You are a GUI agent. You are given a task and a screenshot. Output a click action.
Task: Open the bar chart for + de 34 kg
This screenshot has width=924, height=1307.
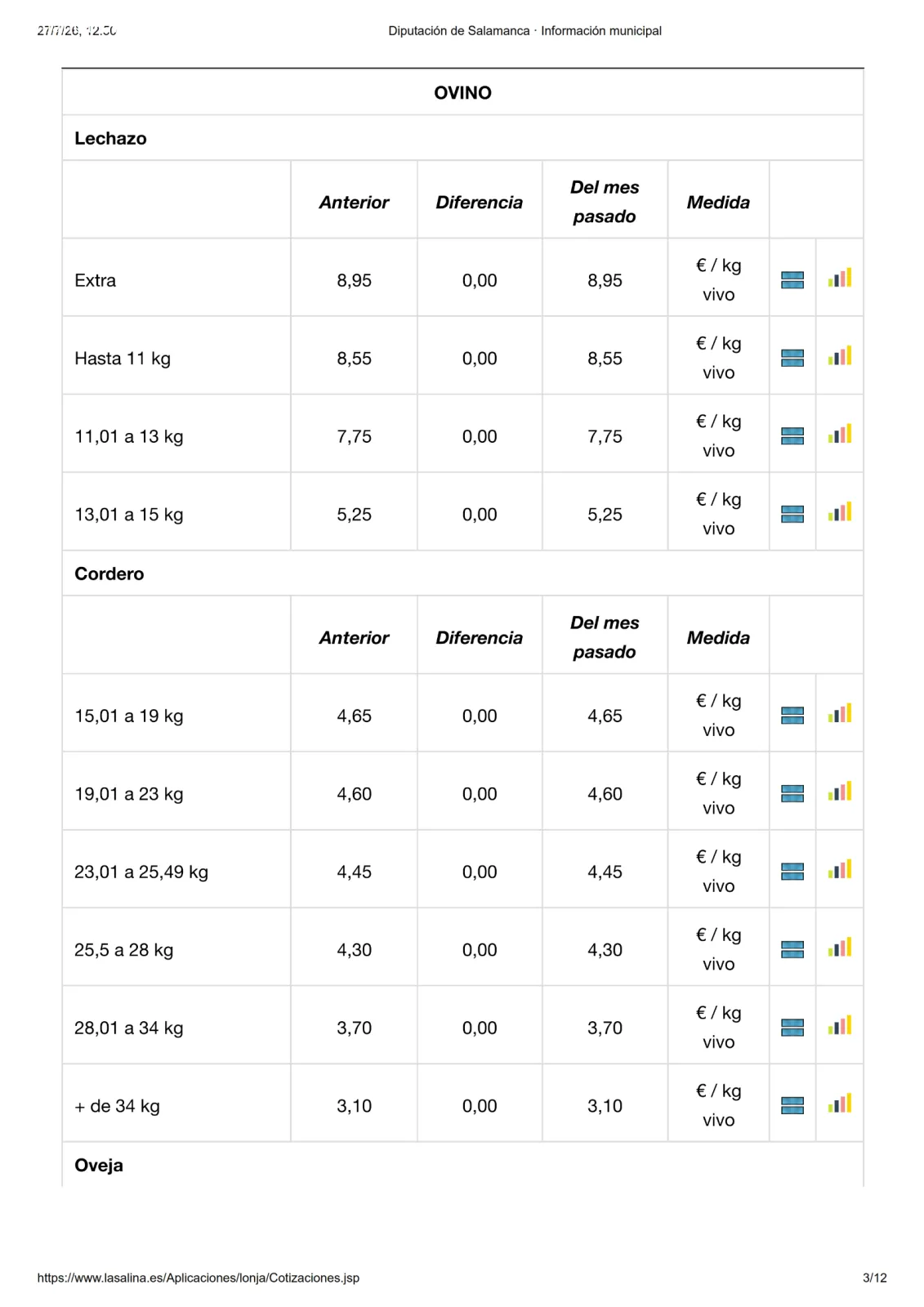(x=839, y=1103)
